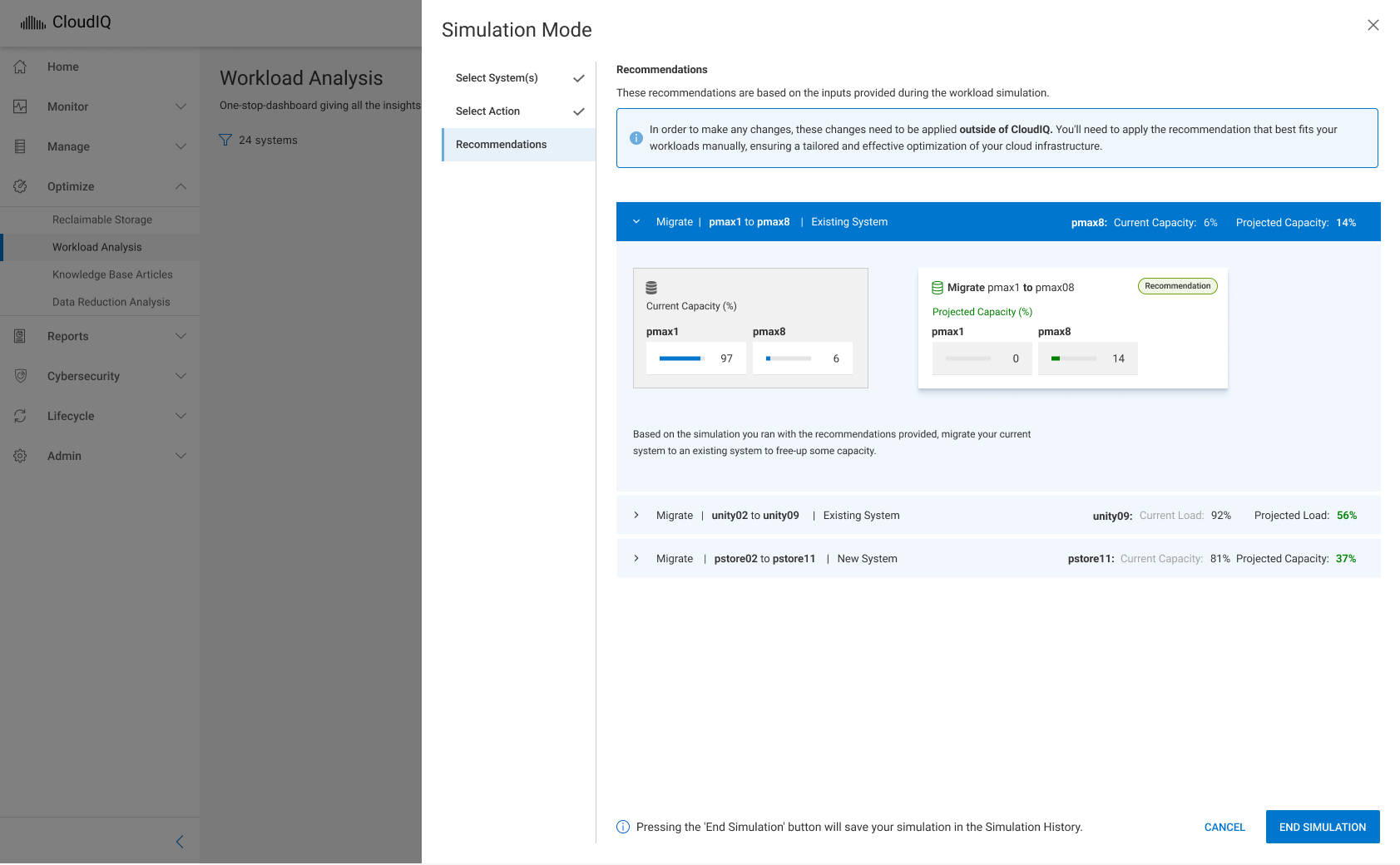
Task: Expand the Reports menu chevron
Action: (x=181, y=336)
